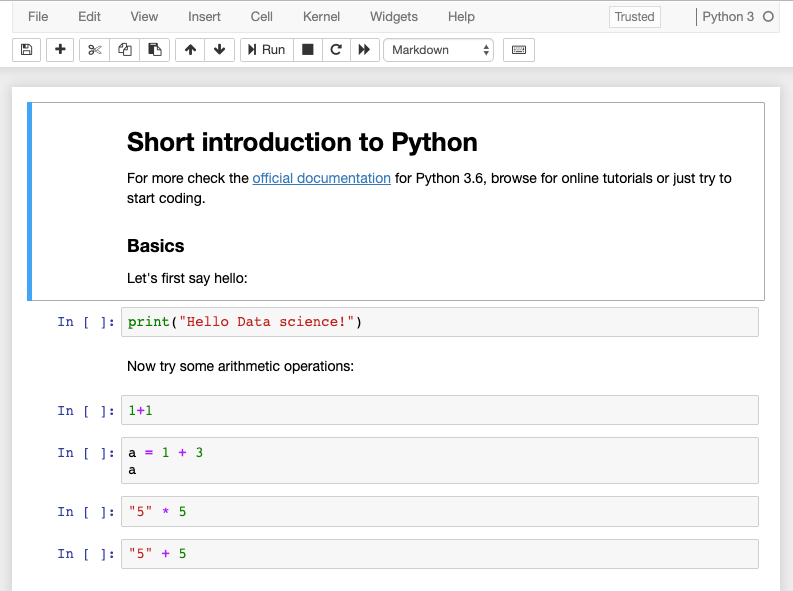
Task: Select the In [ ] prompt of print cell
Action: tap(86, 322)
